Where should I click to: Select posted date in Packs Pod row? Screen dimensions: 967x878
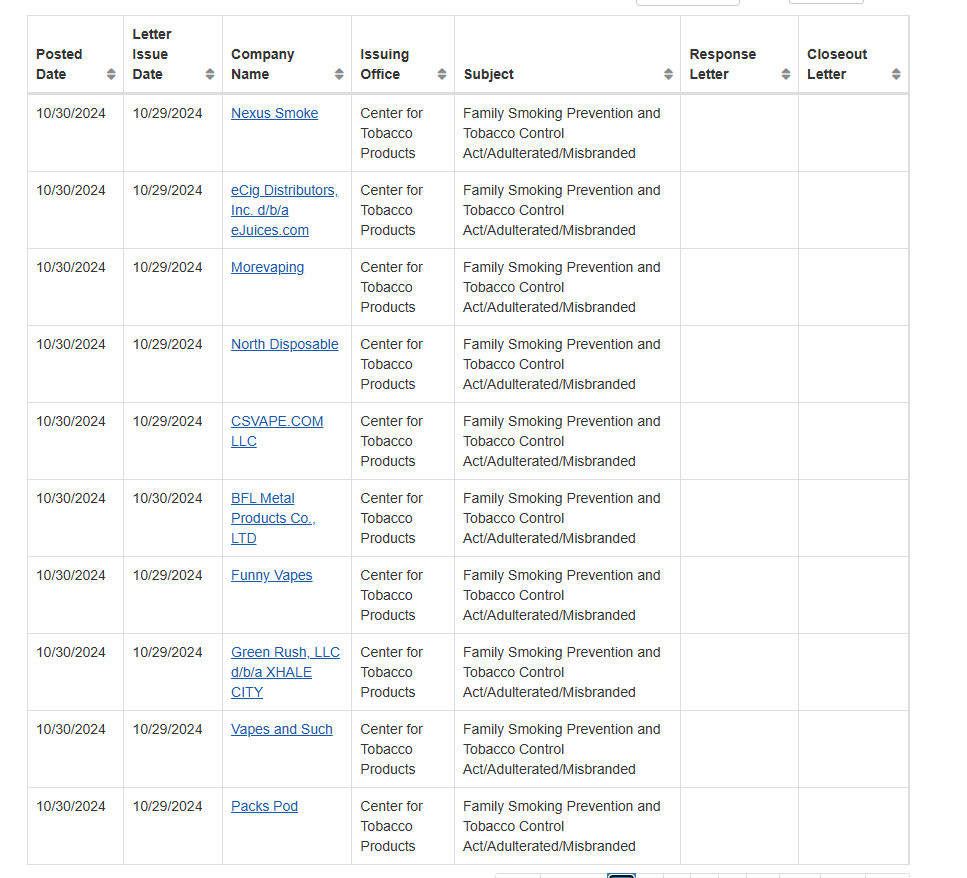click(x=71, y=806)
